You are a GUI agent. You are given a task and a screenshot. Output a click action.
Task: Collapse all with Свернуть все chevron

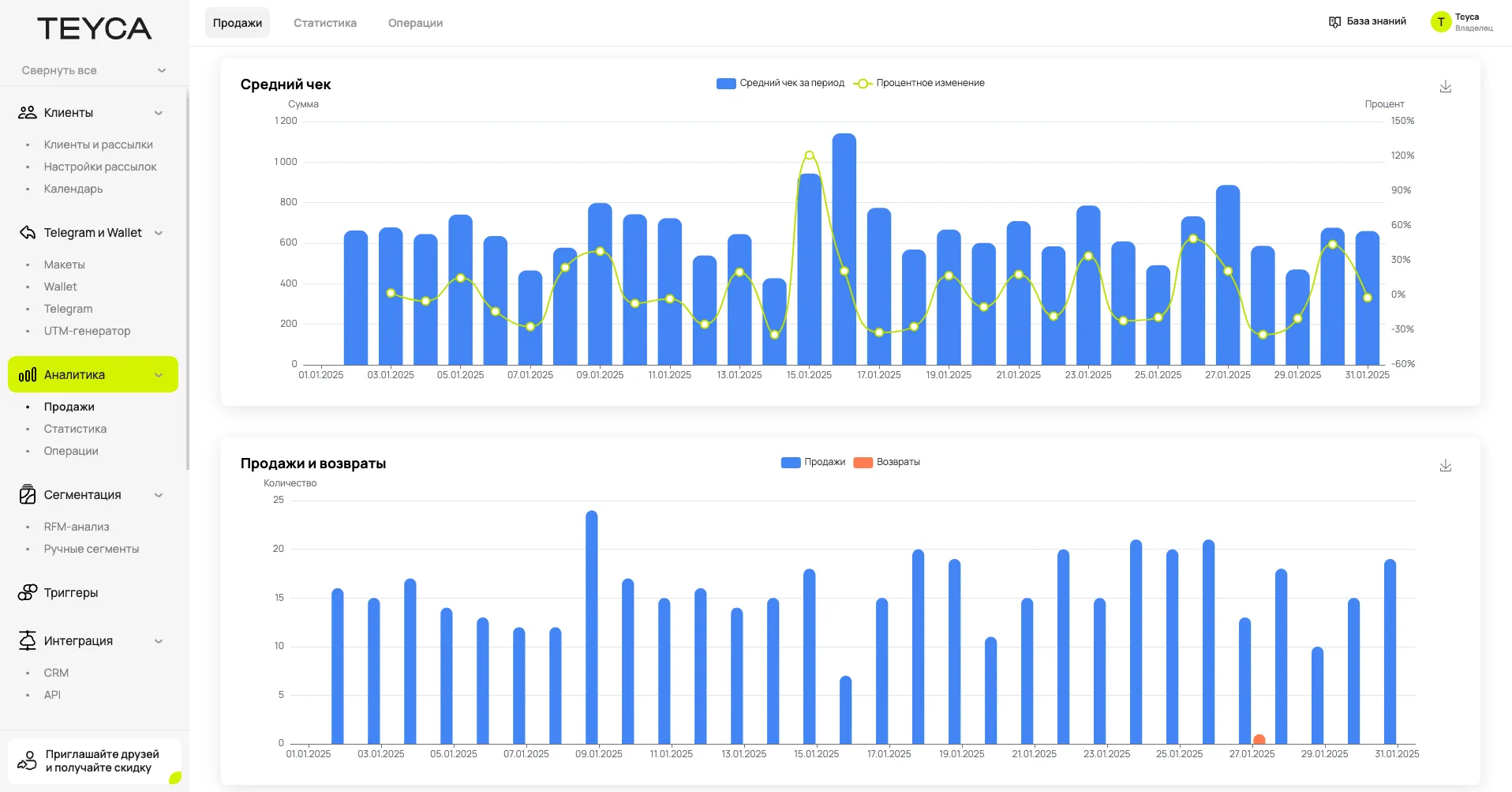(x=162, y=70)
